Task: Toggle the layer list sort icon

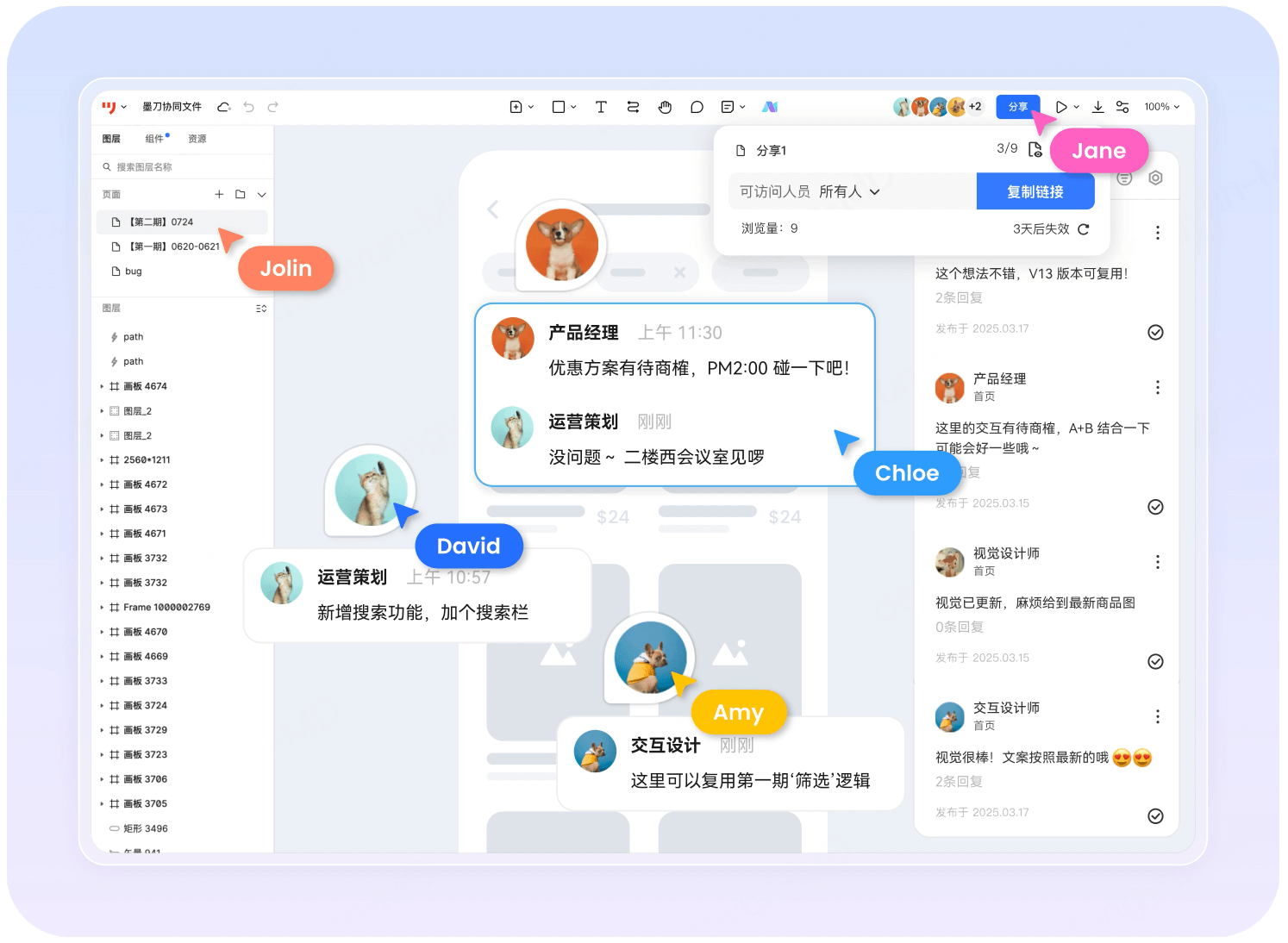Action: 259,308
